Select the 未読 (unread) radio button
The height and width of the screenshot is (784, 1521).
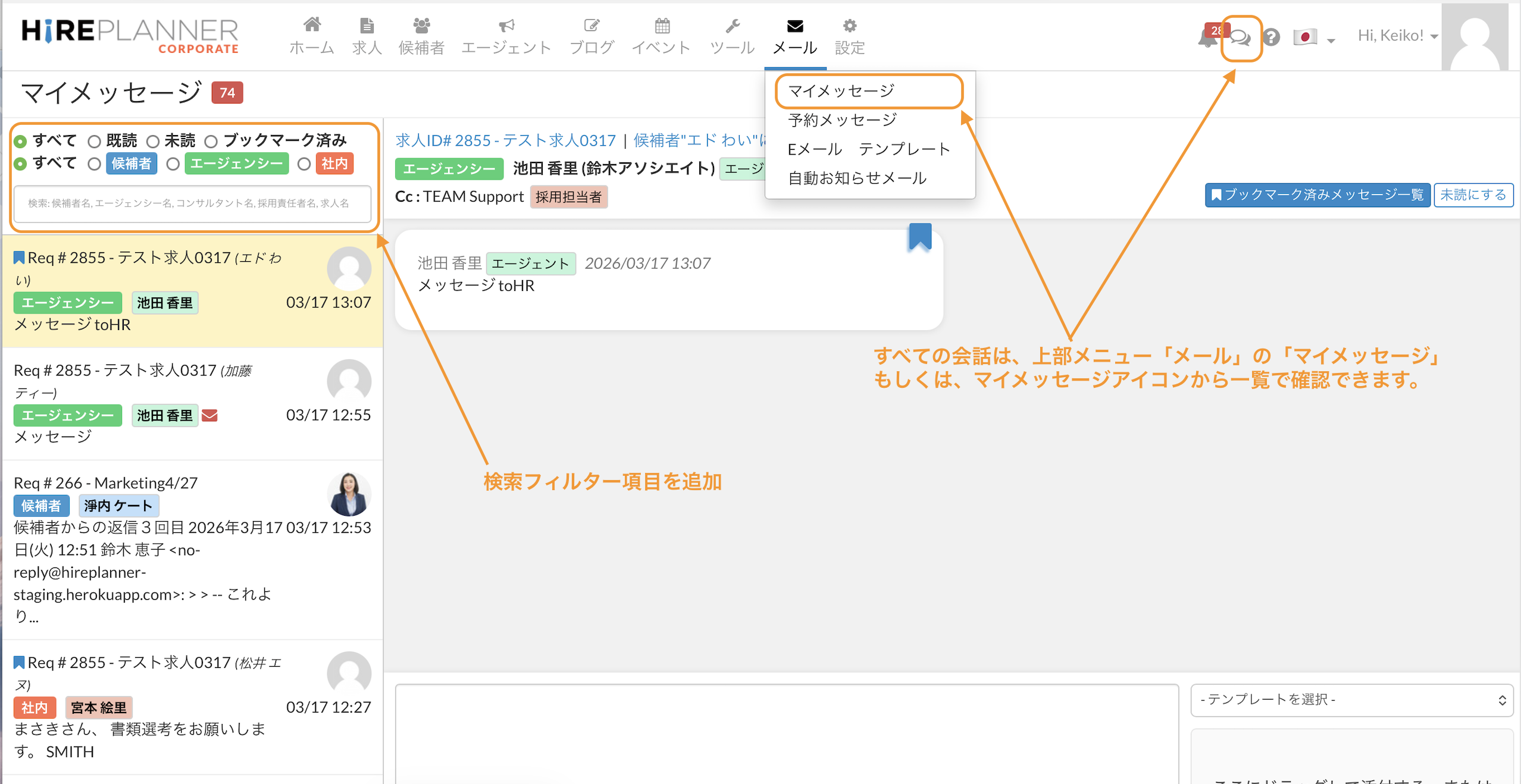point(154,142)
